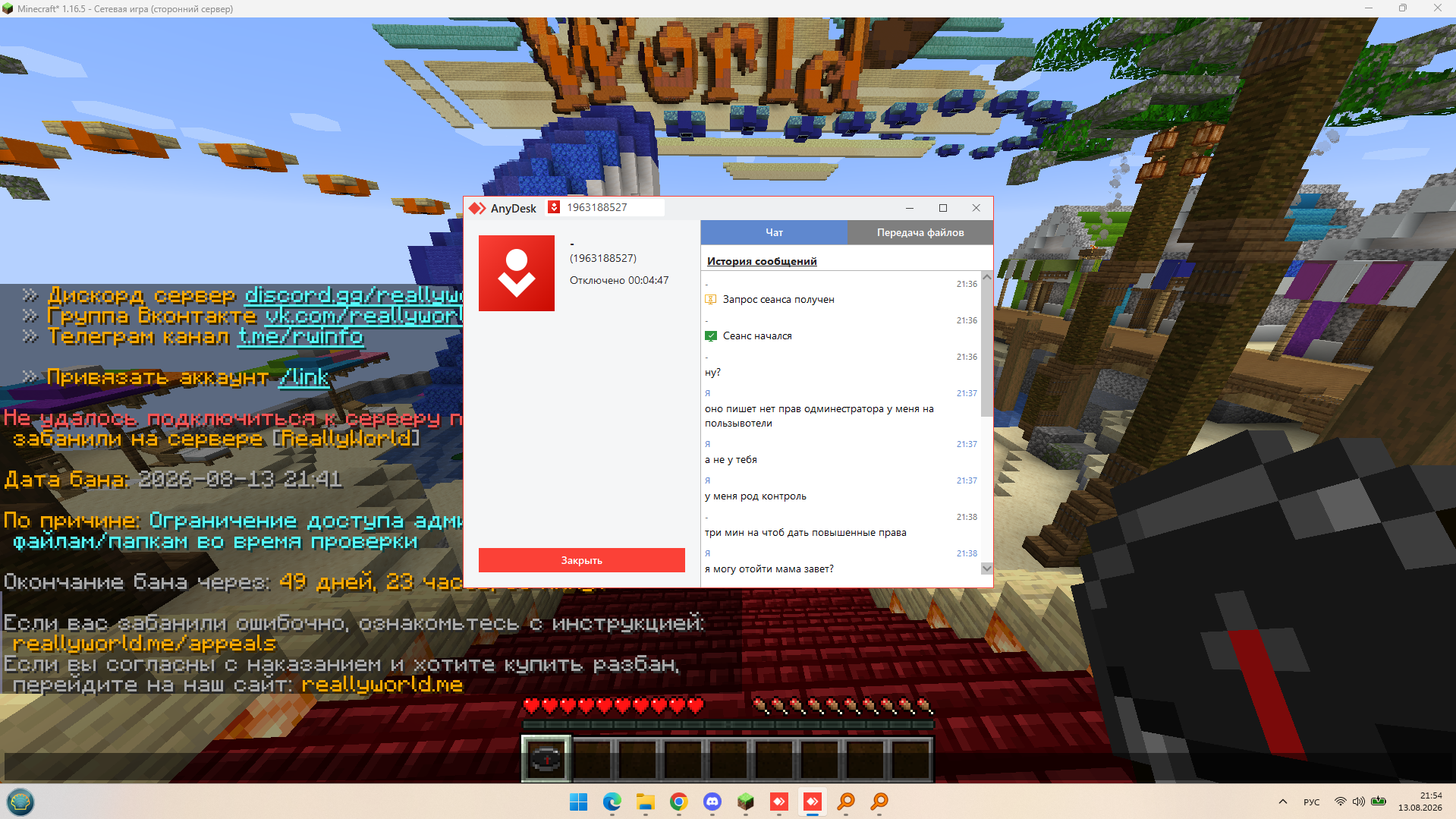
Task: Click the chat history scrollbar thumb
Action: tap(986, 349)
